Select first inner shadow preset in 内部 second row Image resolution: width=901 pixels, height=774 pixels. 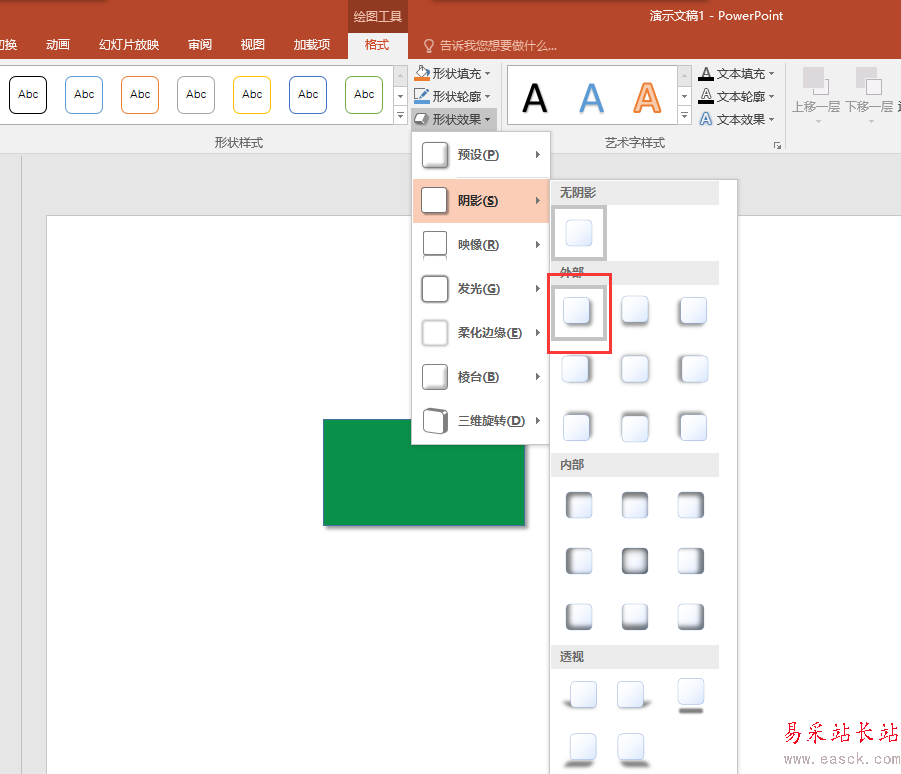tap(579, 561)
